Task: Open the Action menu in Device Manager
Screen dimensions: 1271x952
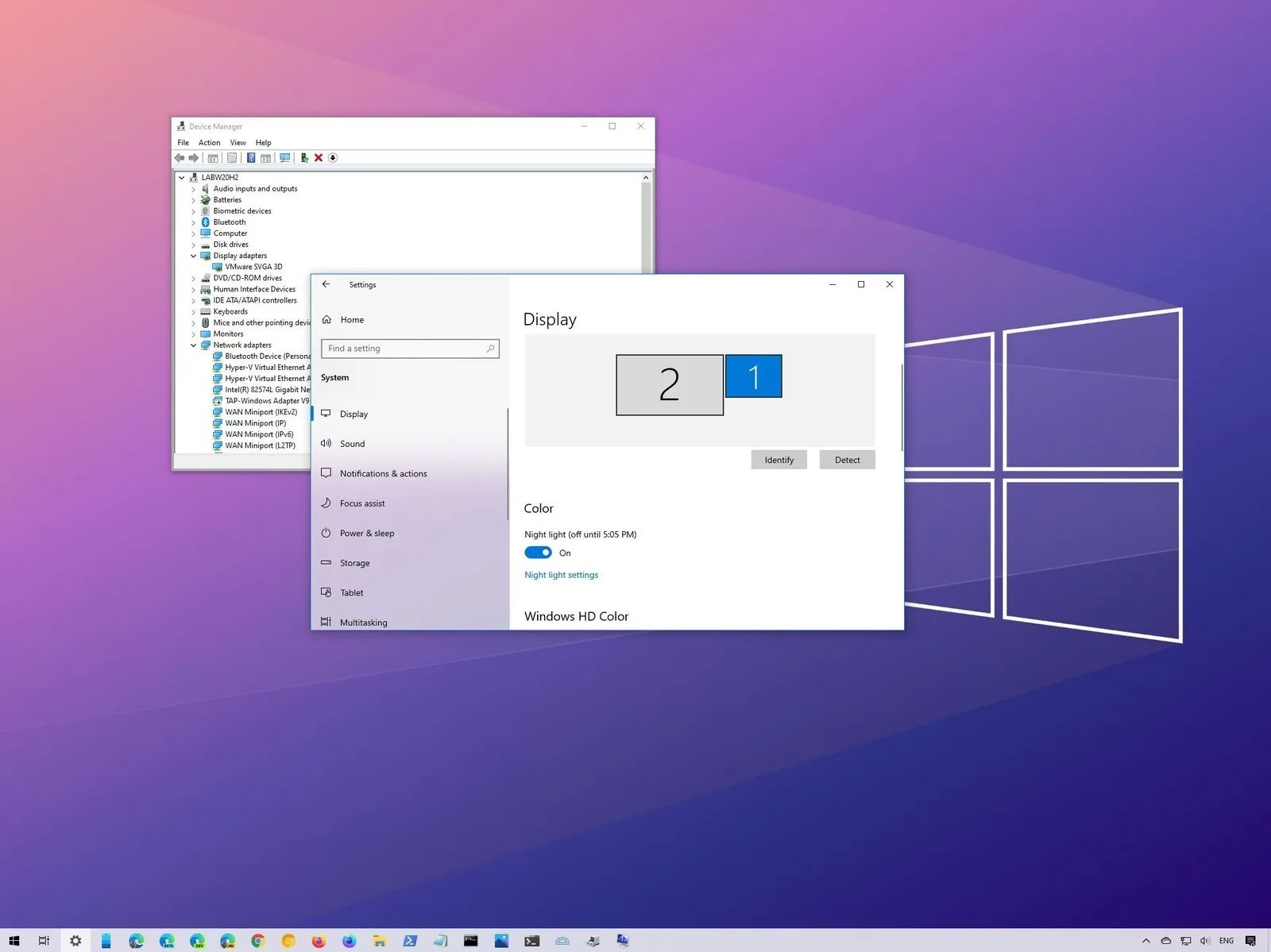Action: 209,143
